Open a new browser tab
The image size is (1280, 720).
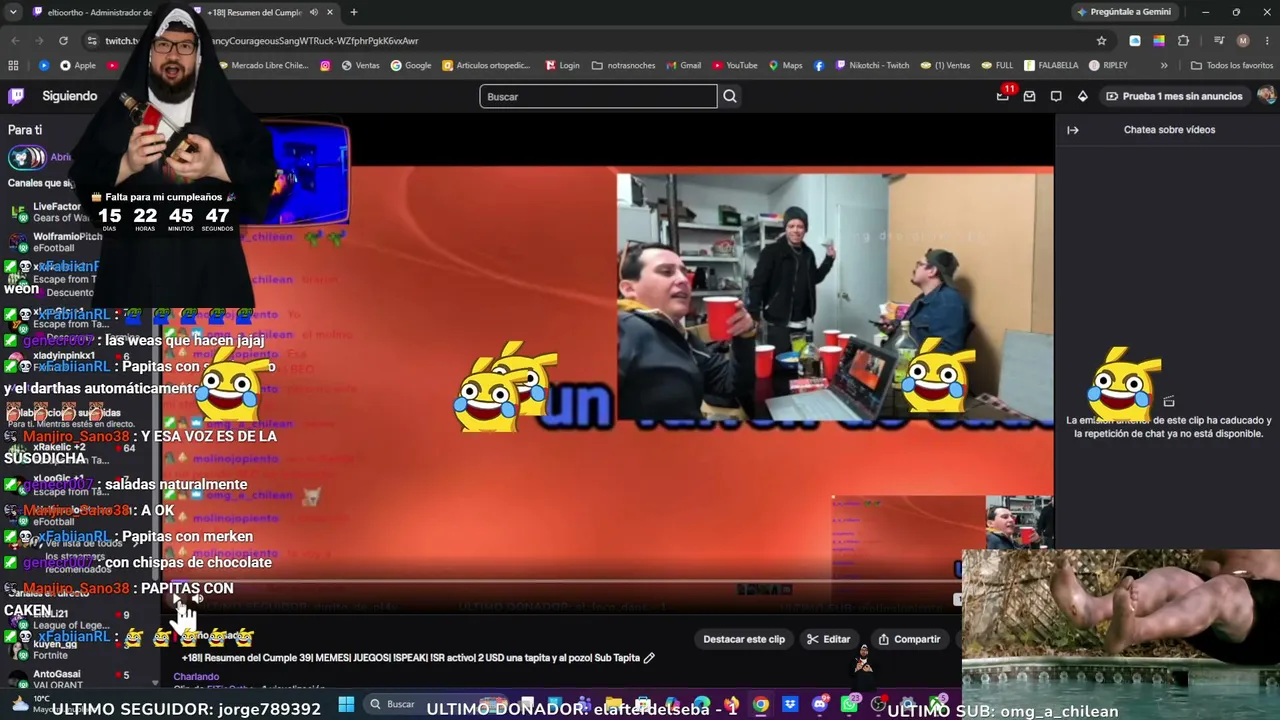353,12
